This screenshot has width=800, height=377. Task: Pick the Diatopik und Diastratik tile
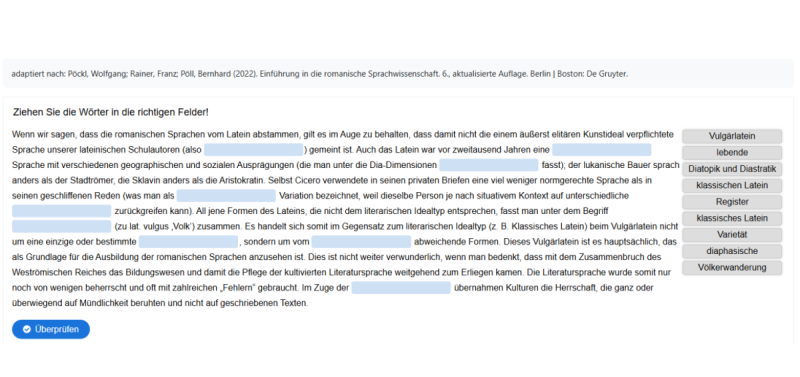click(732, 169)
